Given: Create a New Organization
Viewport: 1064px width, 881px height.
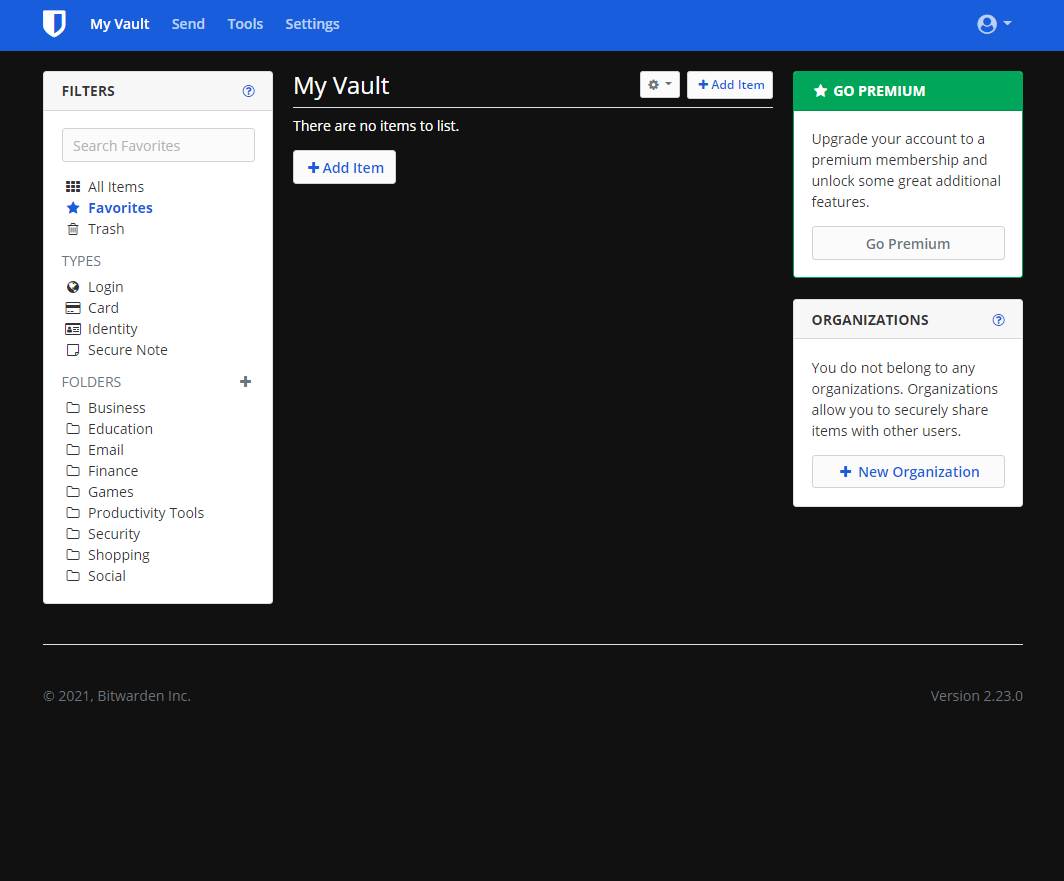Looking at the screenshot, I should 907,471.
